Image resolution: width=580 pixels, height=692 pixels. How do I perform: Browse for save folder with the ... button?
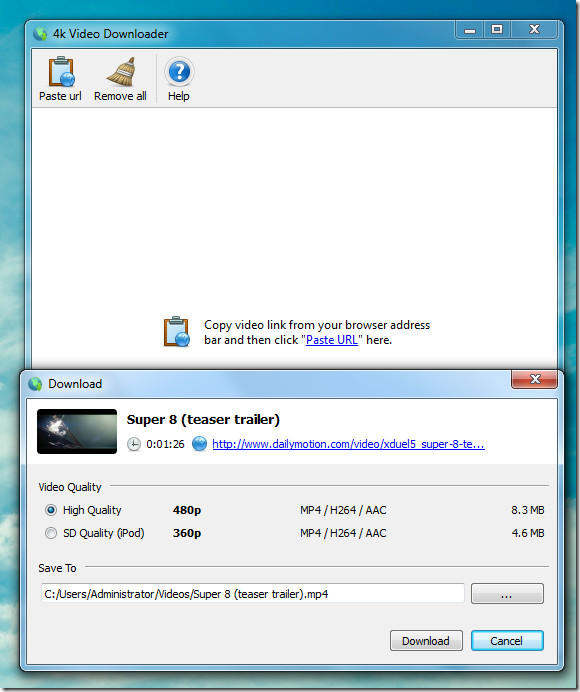coord(507,594)
